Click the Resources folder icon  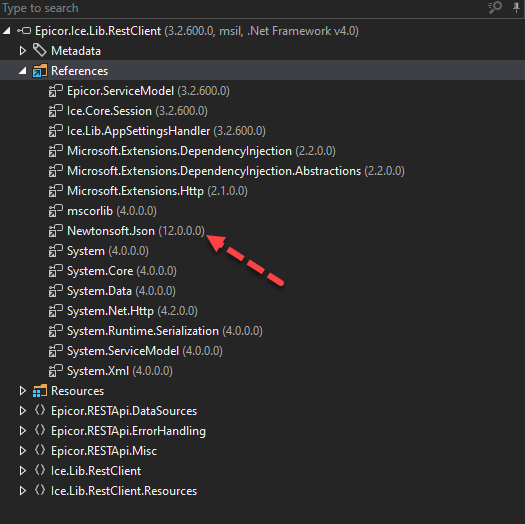40,391
